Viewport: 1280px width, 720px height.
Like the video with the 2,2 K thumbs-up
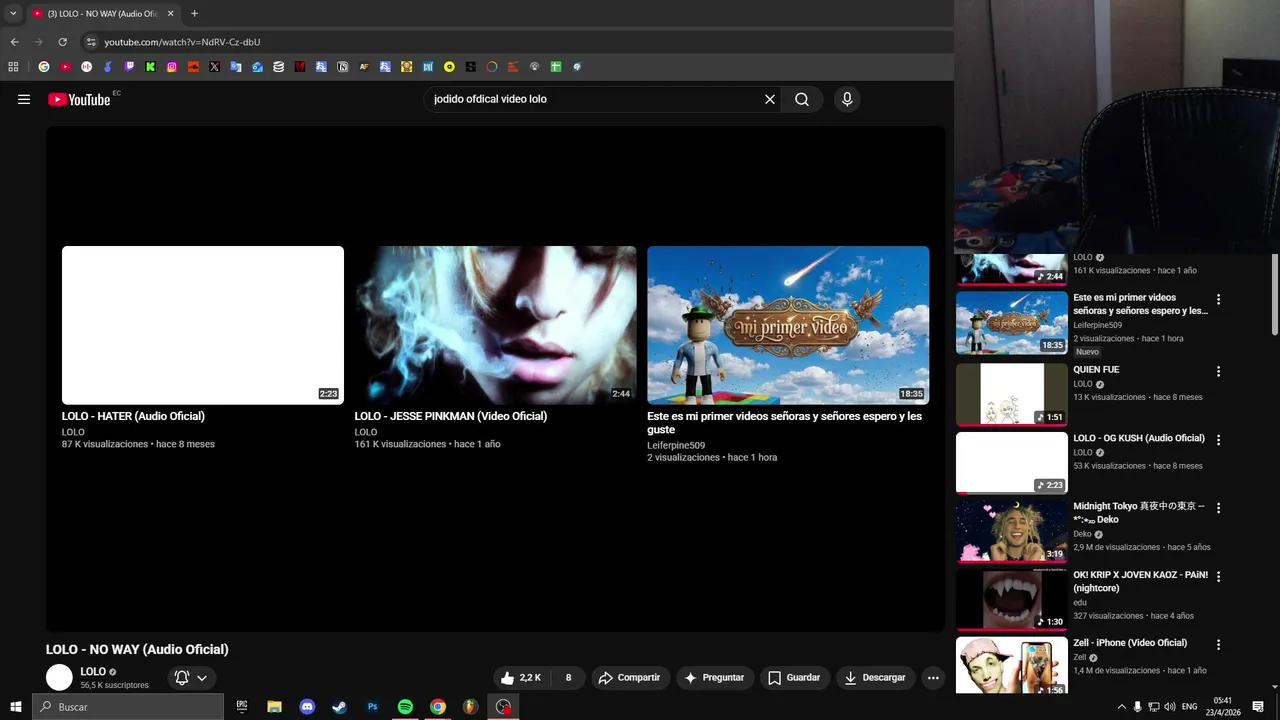coord(521,677)
